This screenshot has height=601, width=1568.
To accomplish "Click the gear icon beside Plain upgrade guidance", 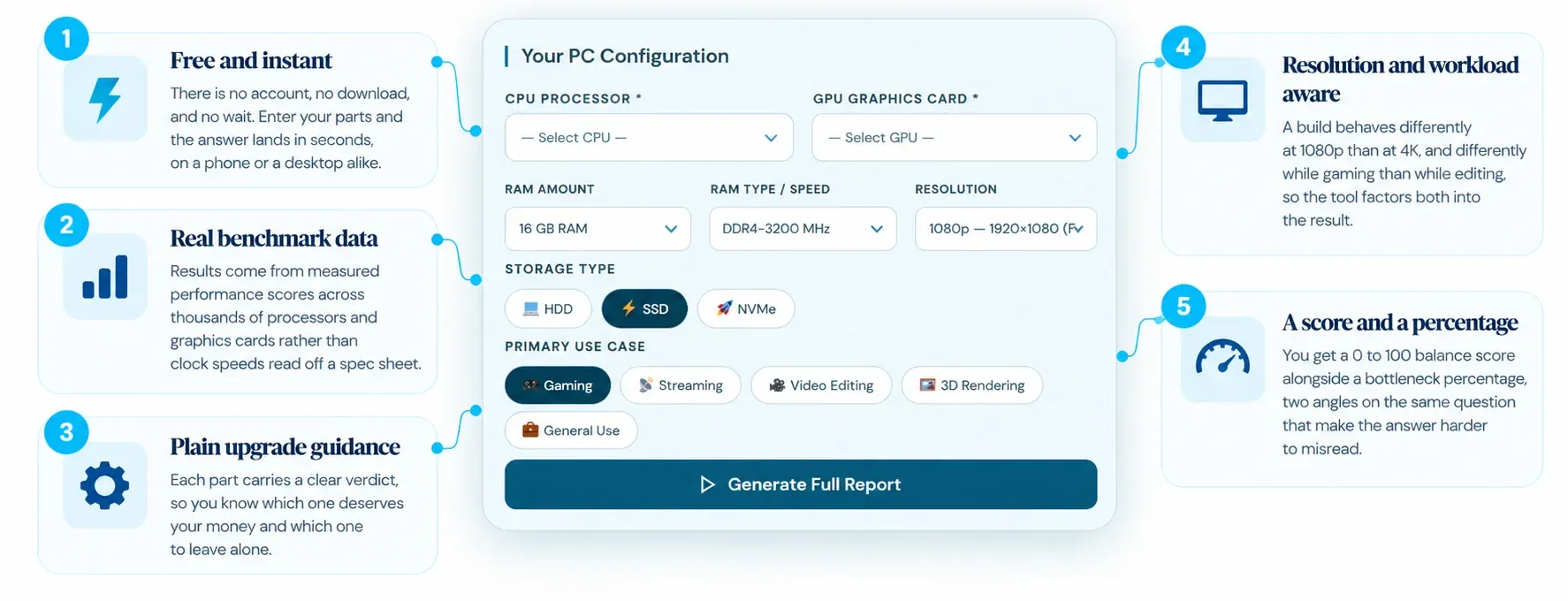I will [x=104, y=485].
